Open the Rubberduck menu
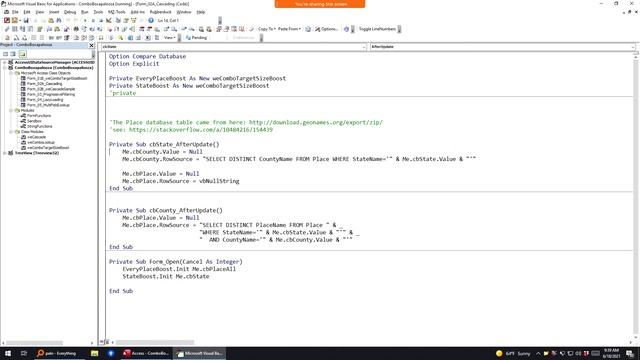Screen dimensions: 640x360 (x=160, y=12)
